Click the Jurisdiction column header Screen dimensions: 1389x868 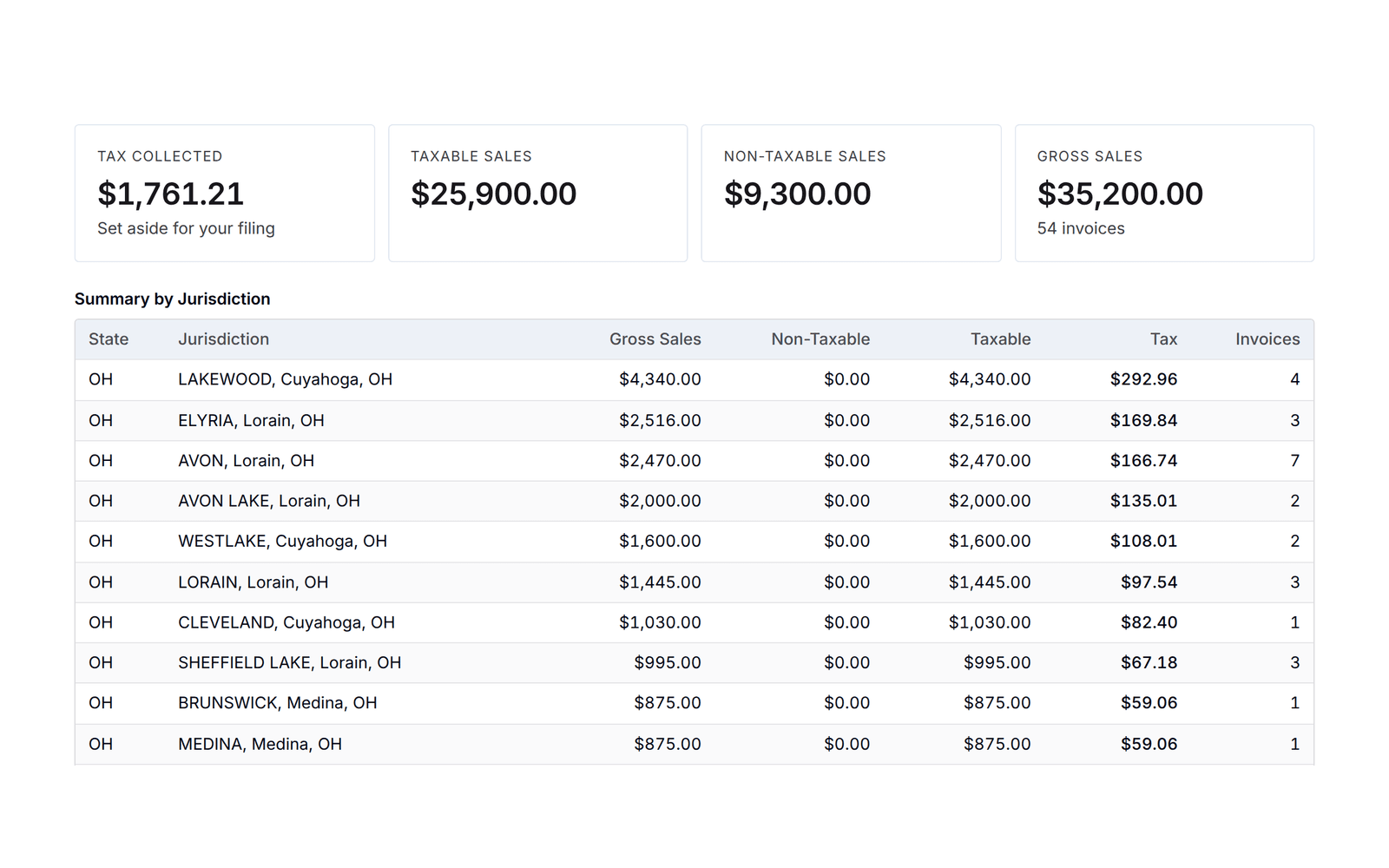(223, 339)
